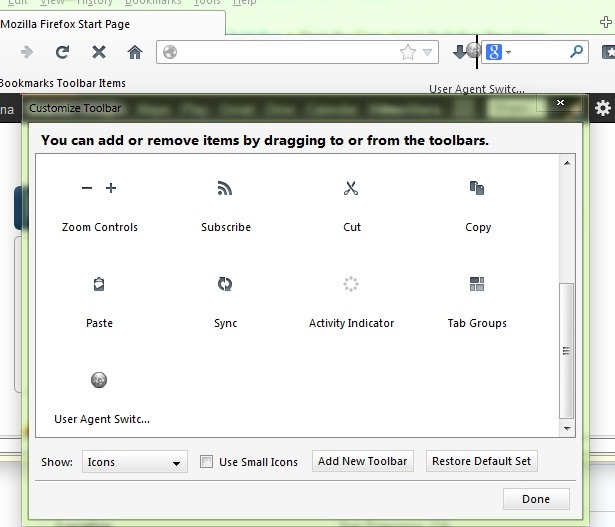Click the Restore Default Set button
Image resolution: width=615 pixels, height=527 pixels.
click(x=482, y=461)
